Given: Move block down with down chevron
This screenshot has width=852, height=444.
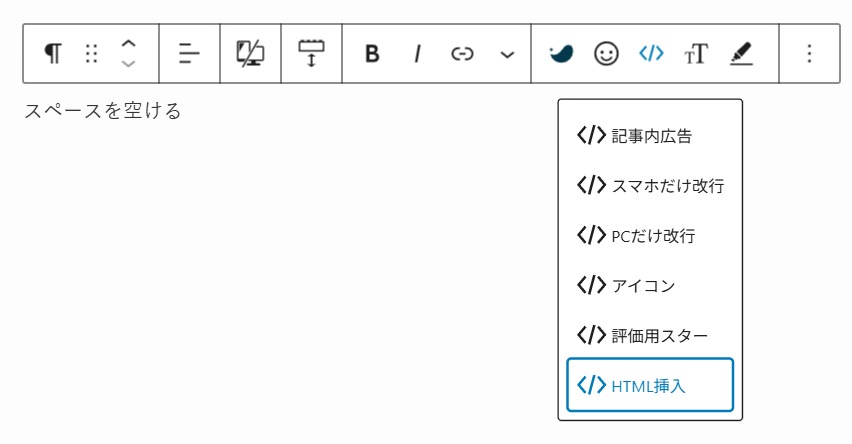Looking at the screenshot, I should click(x=128, y=64).
